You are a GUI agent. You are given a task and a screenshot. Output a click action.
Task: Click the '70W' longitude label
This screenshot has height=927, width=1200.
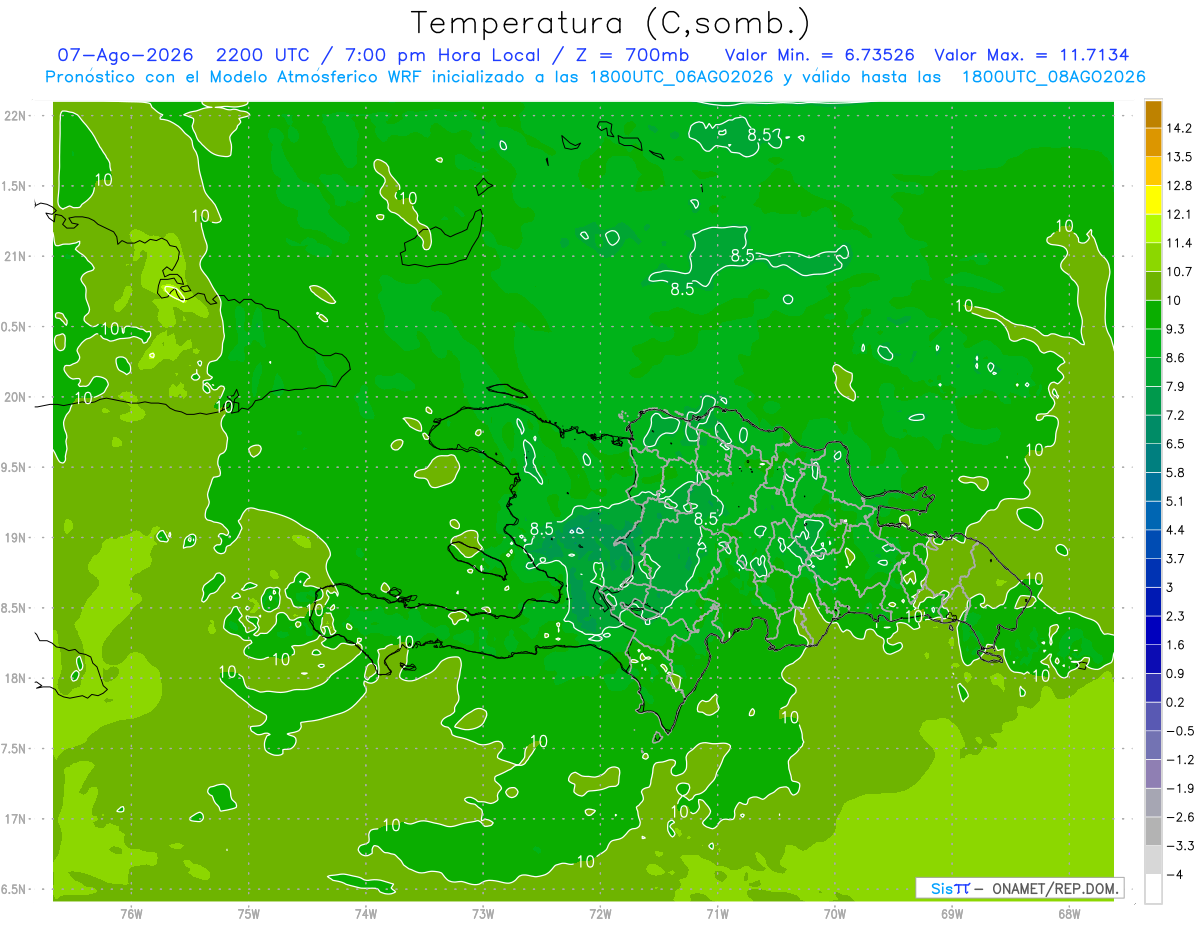coord(834,914)
